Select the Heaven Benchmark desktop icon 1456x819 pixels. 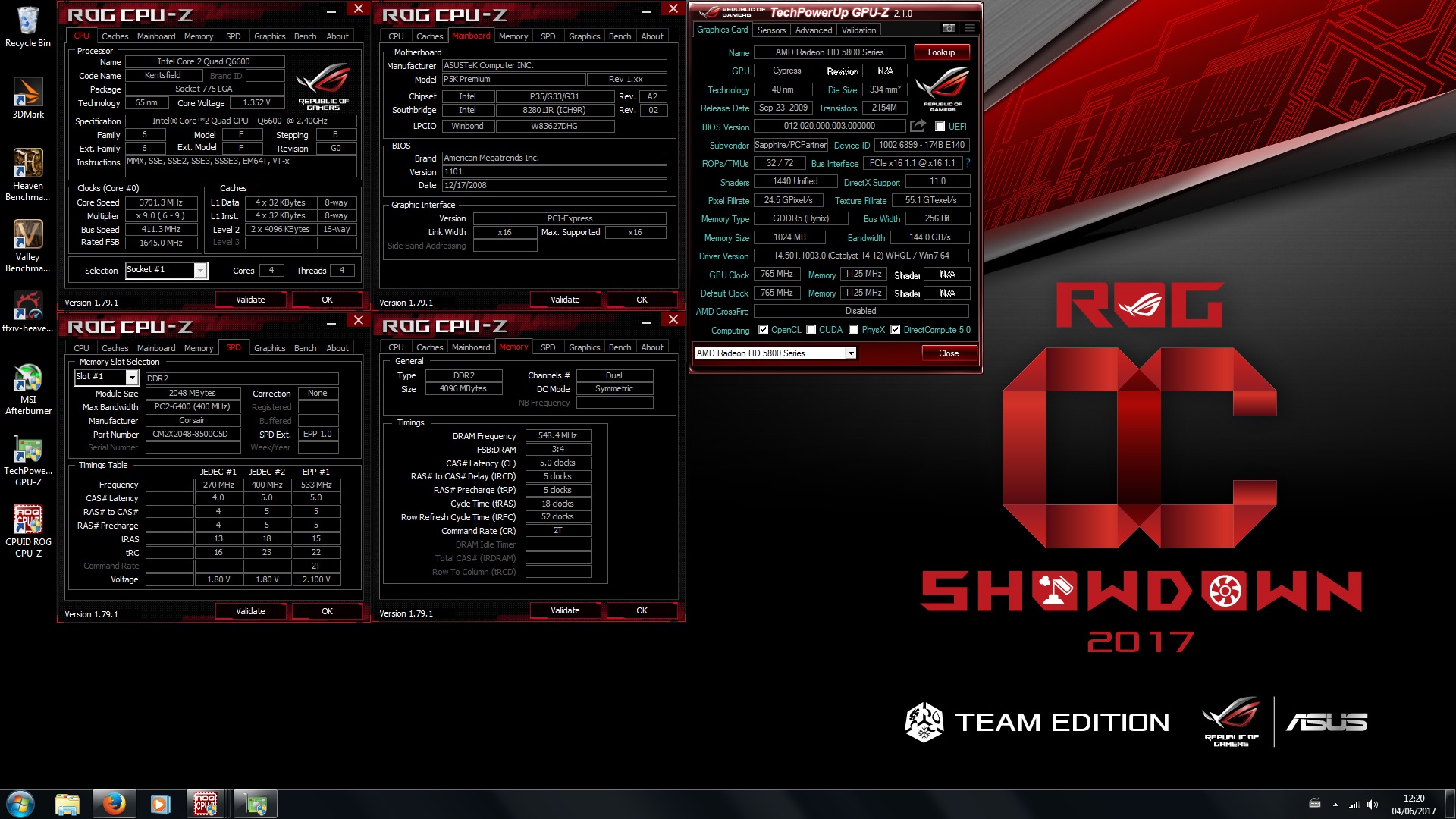(28, 174)
